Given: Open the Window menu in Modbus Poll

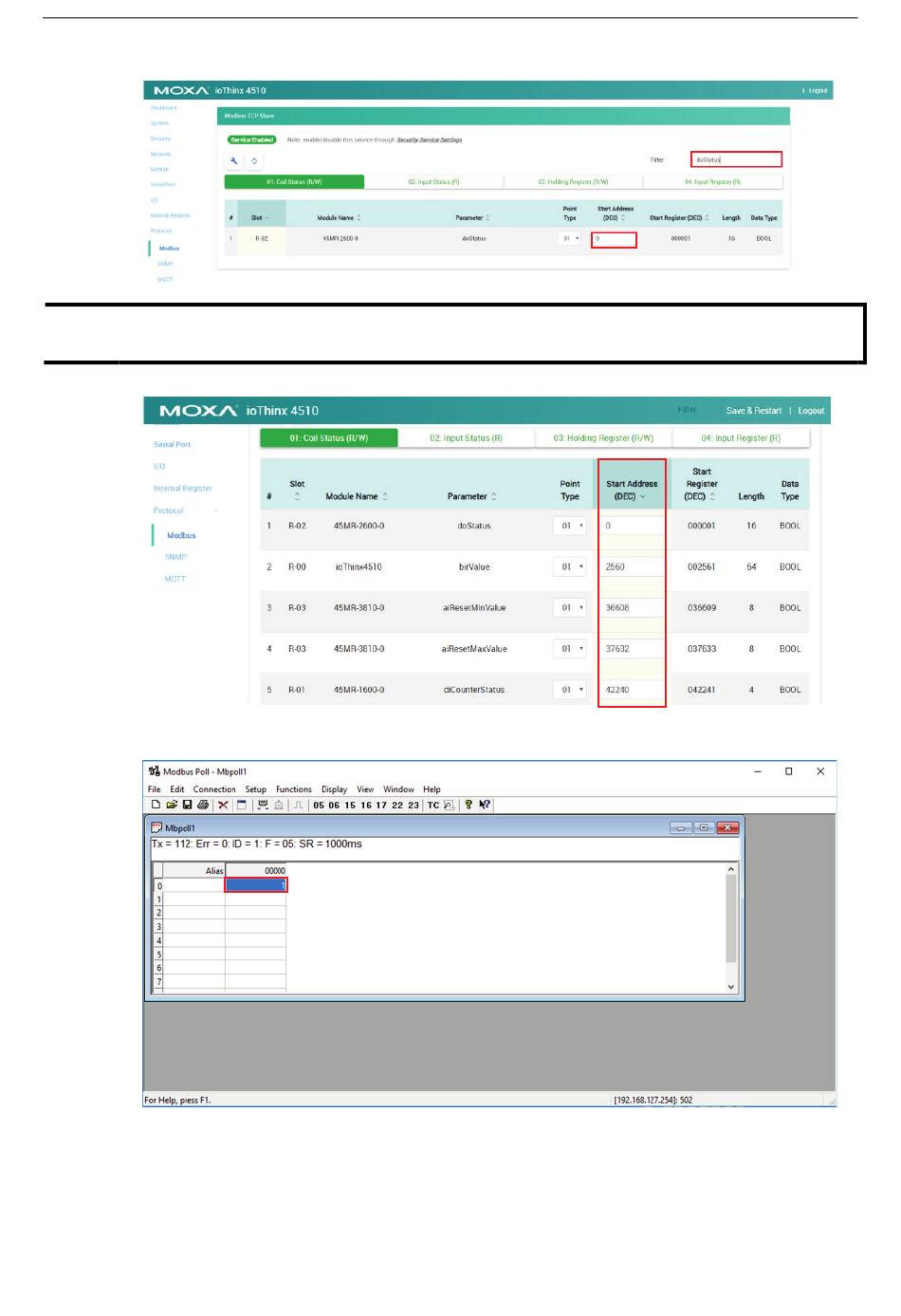Looking at the screenshot, I should click(x=398, y=789).
